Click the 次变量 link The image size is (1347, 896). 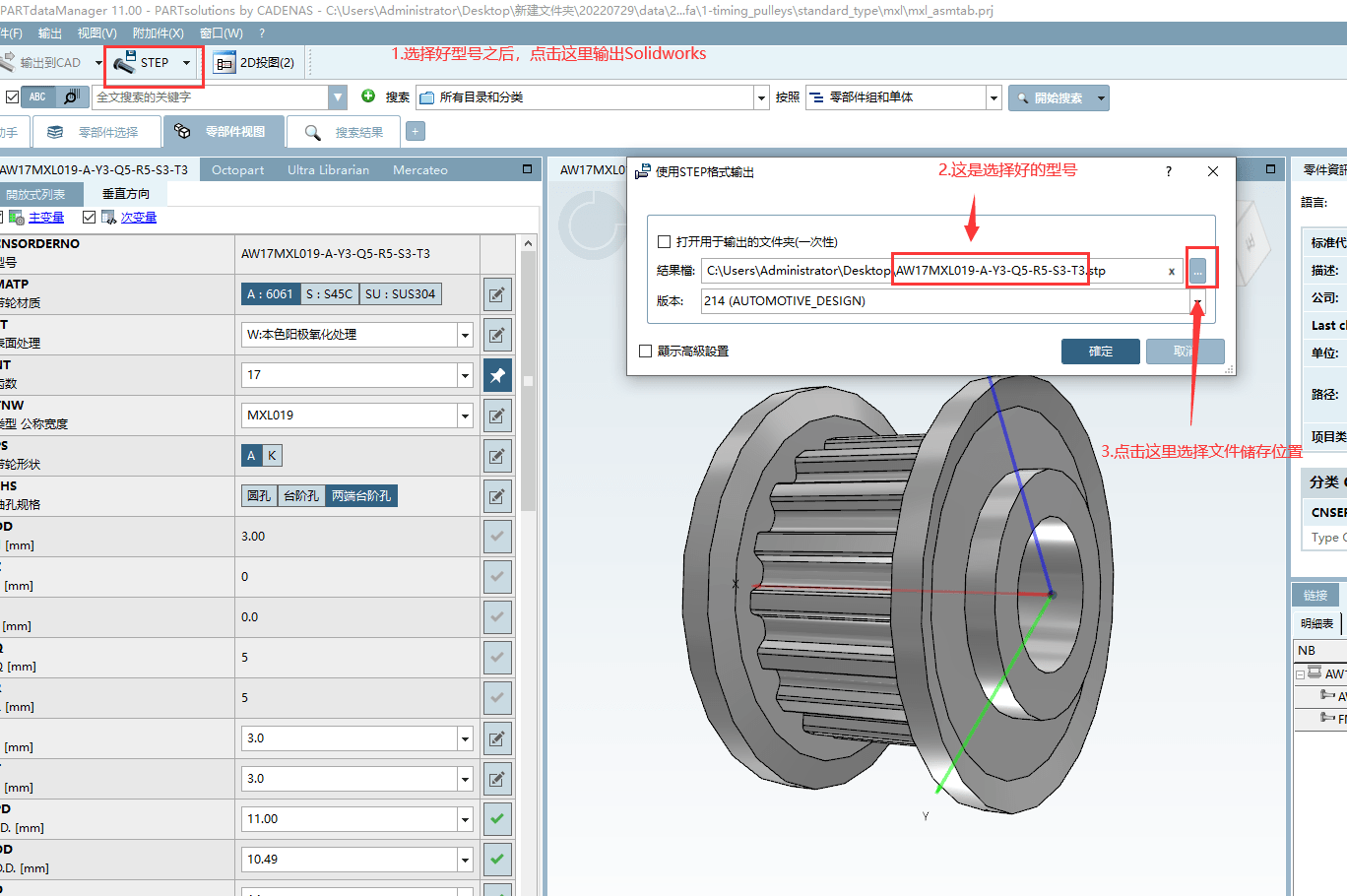[139, 218]
